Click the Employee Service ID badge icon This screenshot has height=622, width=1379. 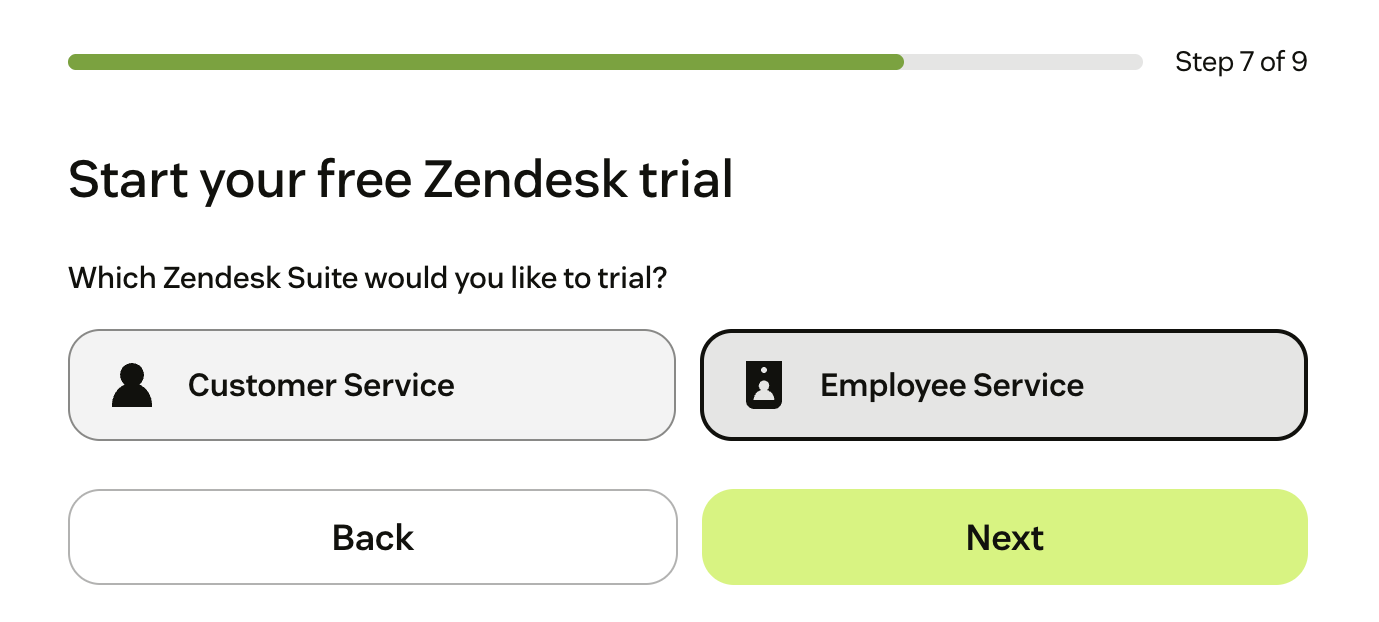[764, 386]
